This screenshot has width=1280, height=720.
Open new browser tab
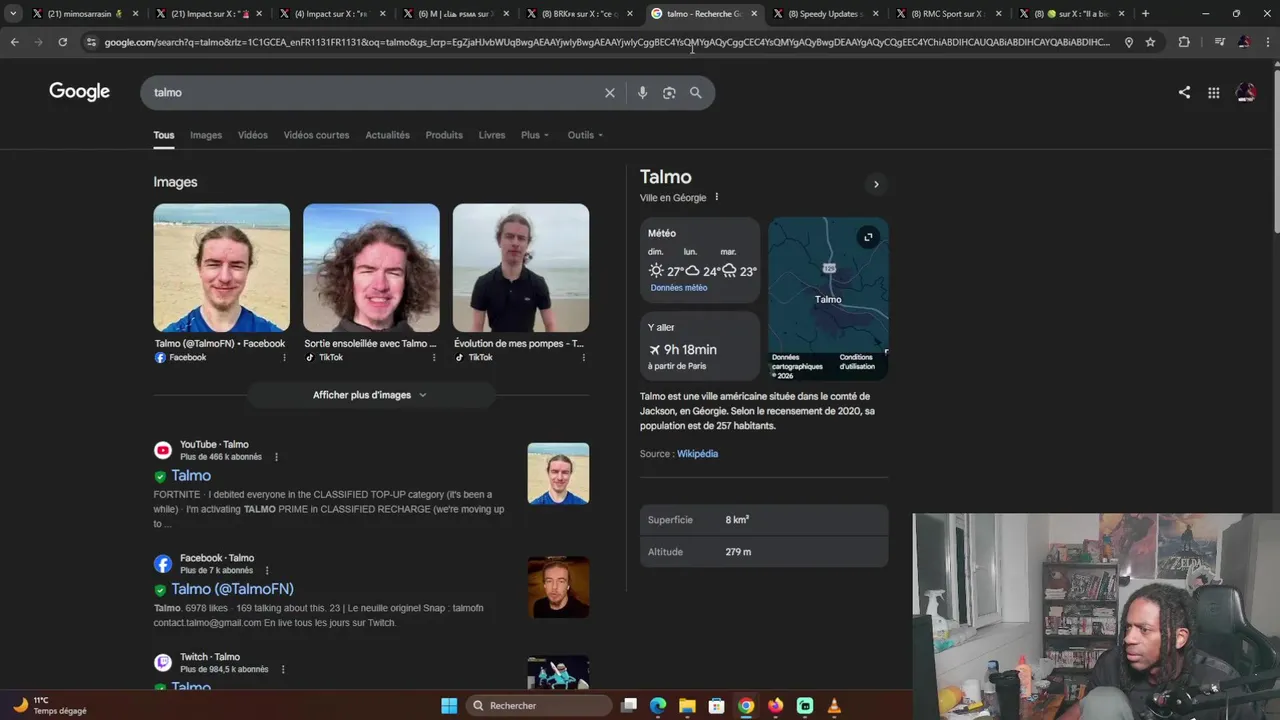click(x=1145, y=14)
